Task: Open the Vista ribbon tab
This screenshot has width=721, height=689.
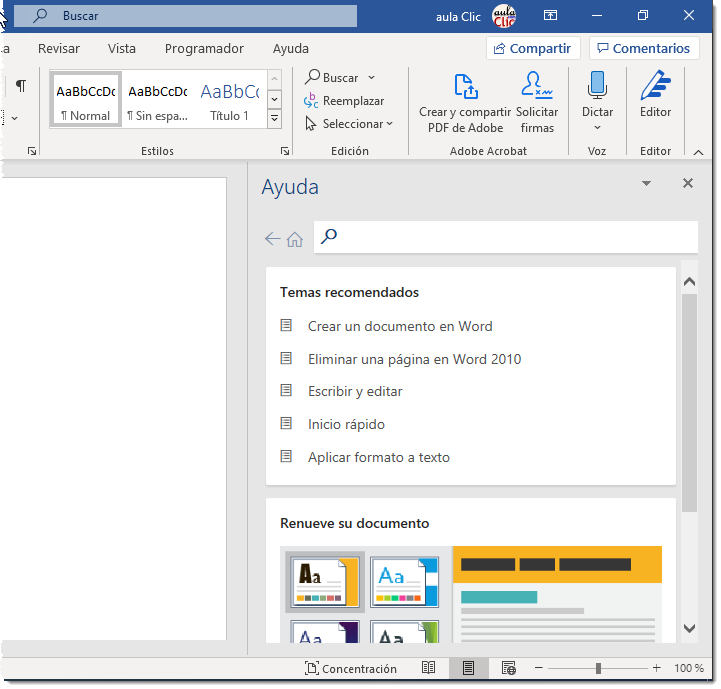Action: pos(122,48)
